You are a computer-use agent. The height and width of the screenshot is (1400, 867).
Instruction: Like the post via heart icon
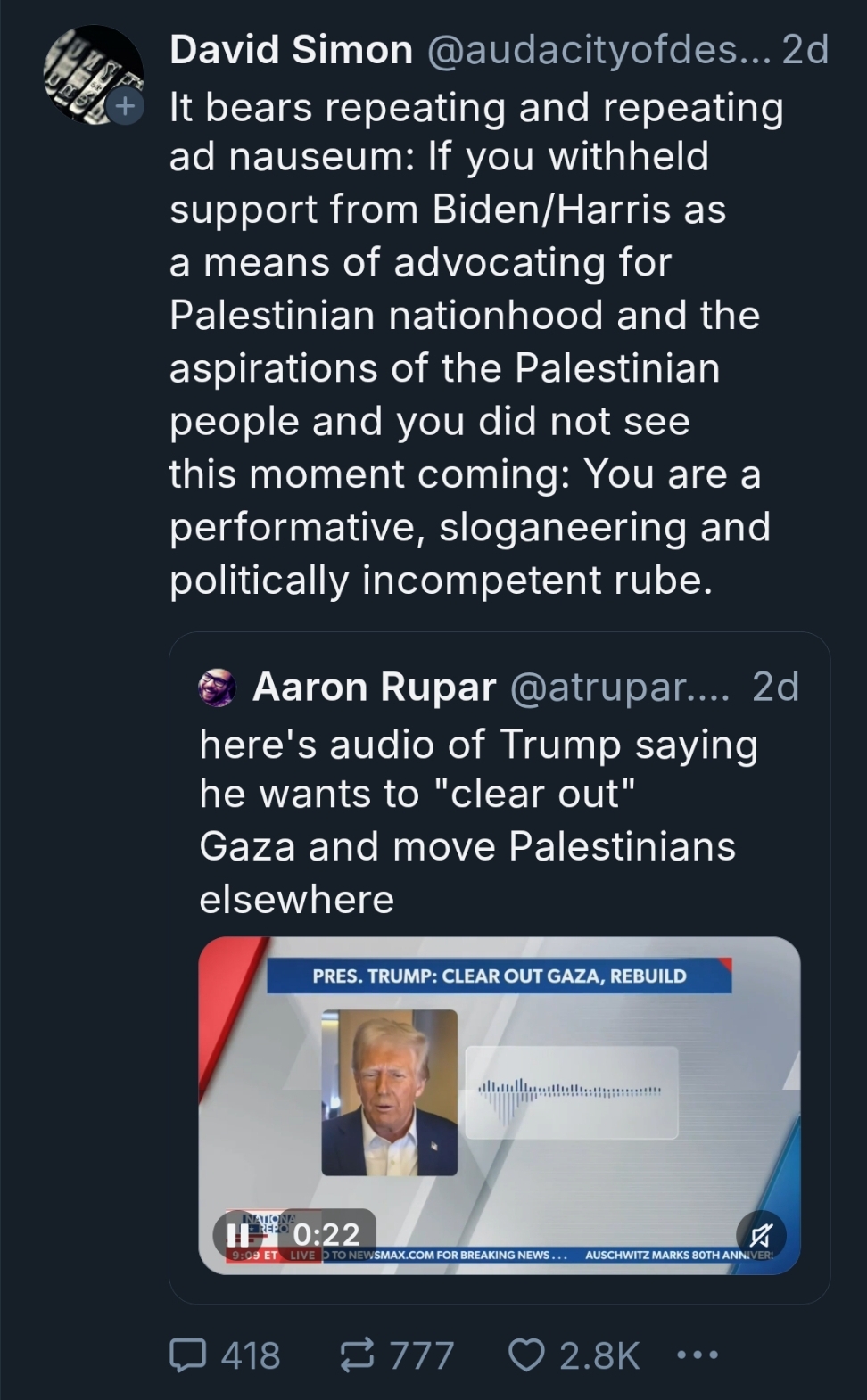click(x=526, y=1355)
